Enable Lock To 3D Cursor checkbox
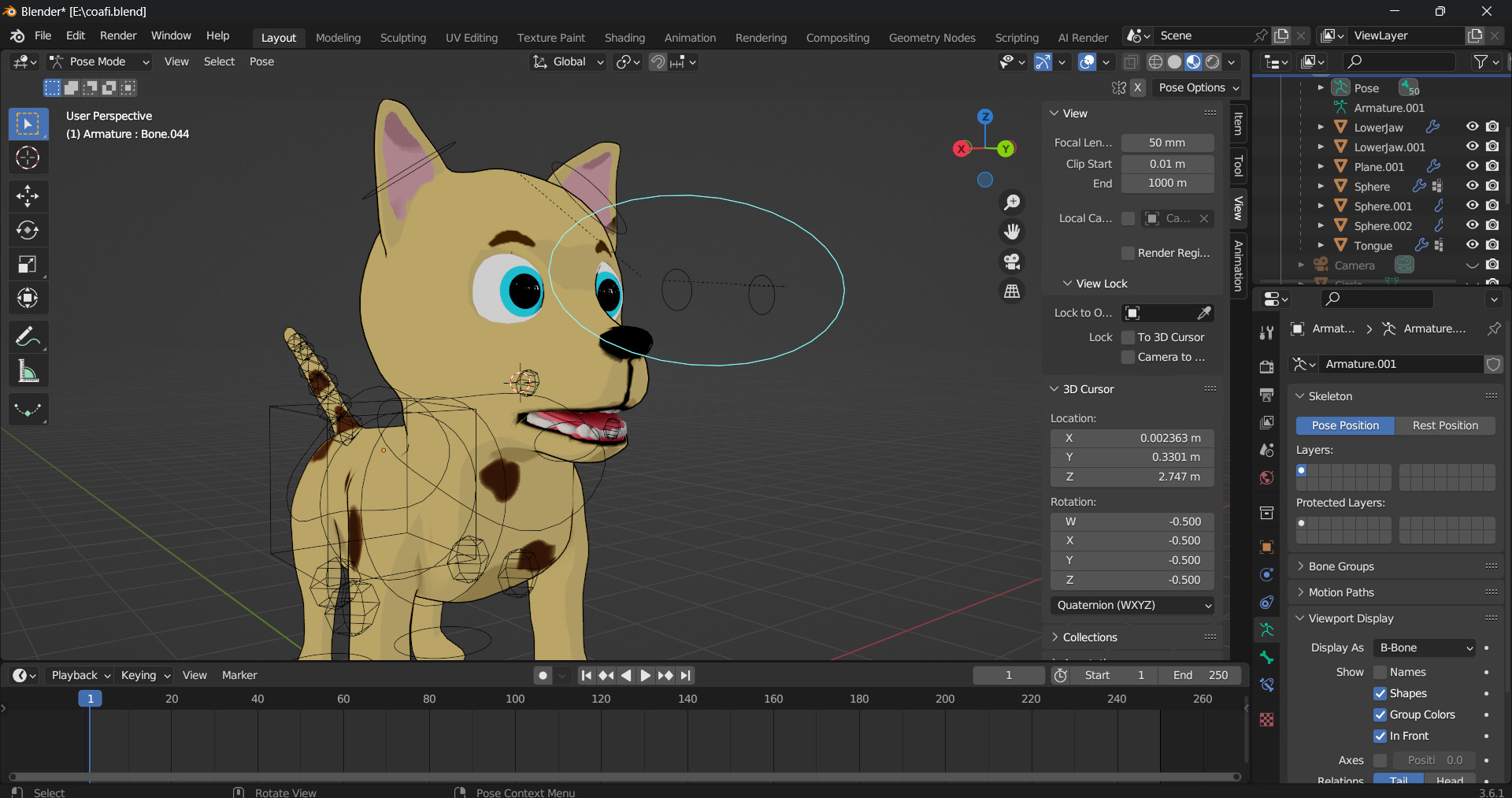 click(x=1128, y=337)
